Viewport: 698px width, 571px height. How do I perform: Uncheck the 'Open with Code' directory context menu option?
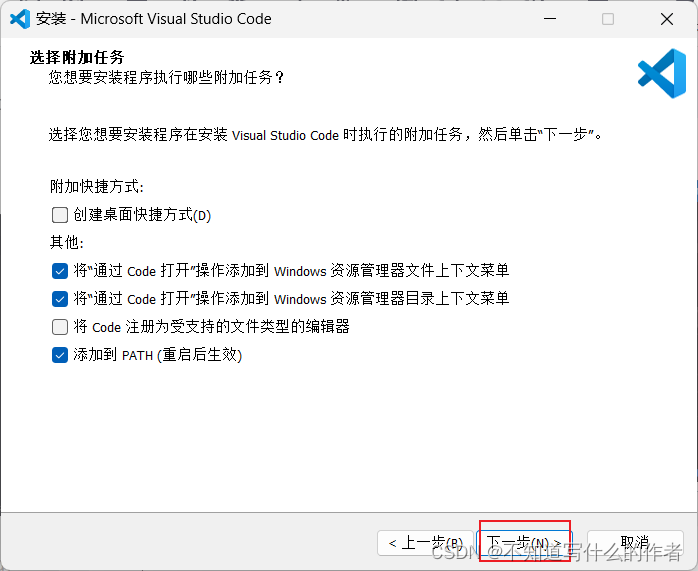(x=60, y=299)
